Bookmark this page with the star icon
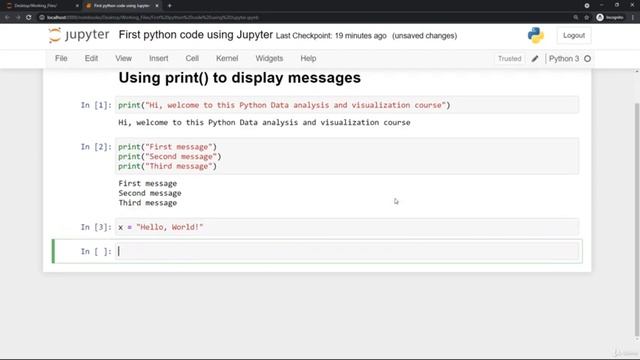The height and width of the screenshot is (360, 640). click(587, 18)
